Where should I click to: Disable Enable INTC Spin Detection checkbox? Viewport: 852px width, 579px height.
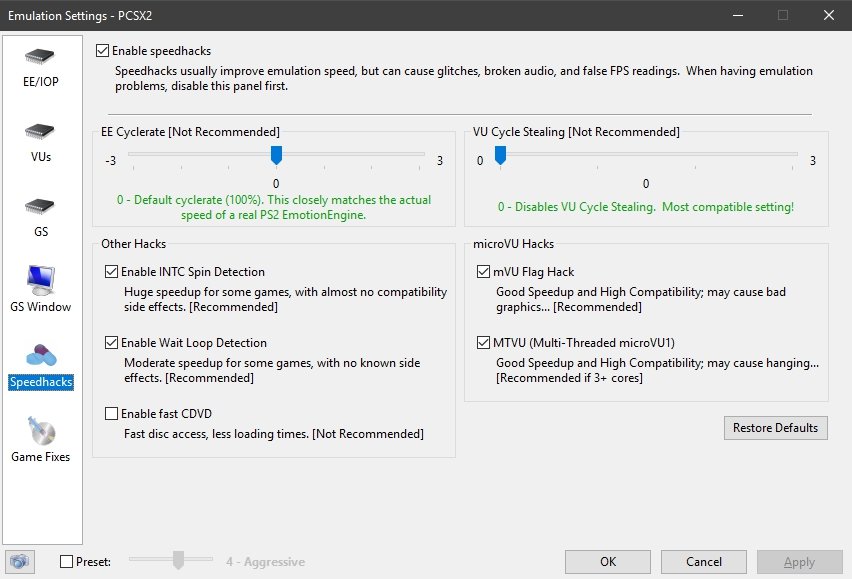[x=111, y=272]
